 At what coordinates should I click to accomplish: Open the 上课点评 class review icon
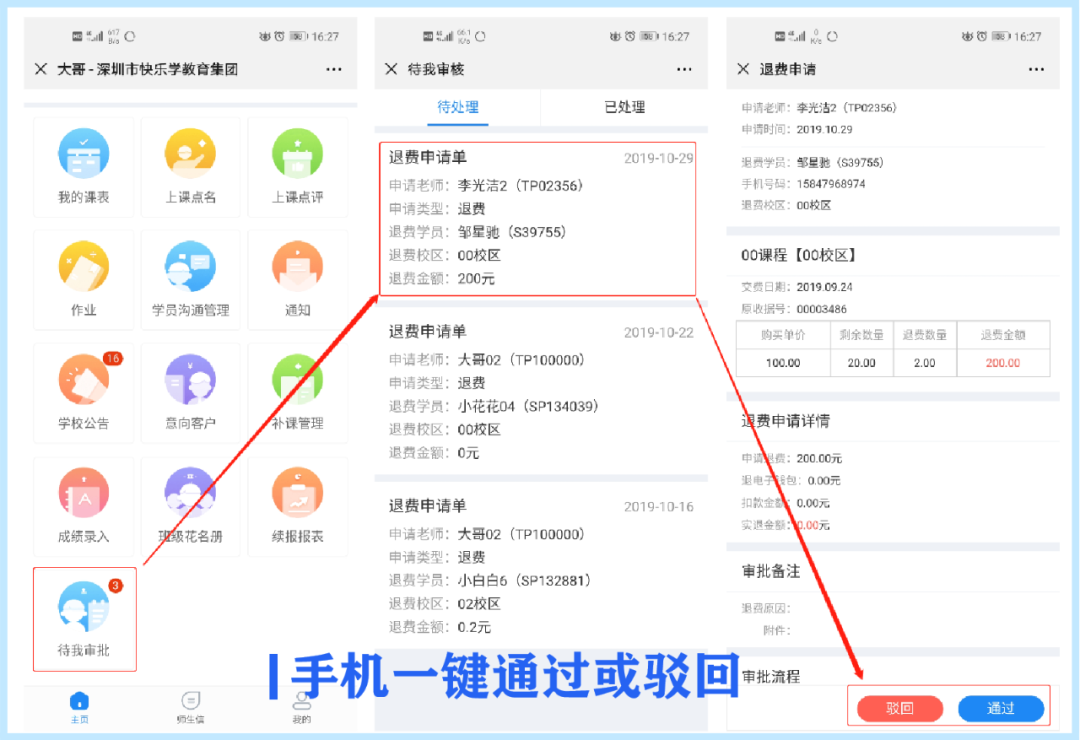tap(298, 155)
